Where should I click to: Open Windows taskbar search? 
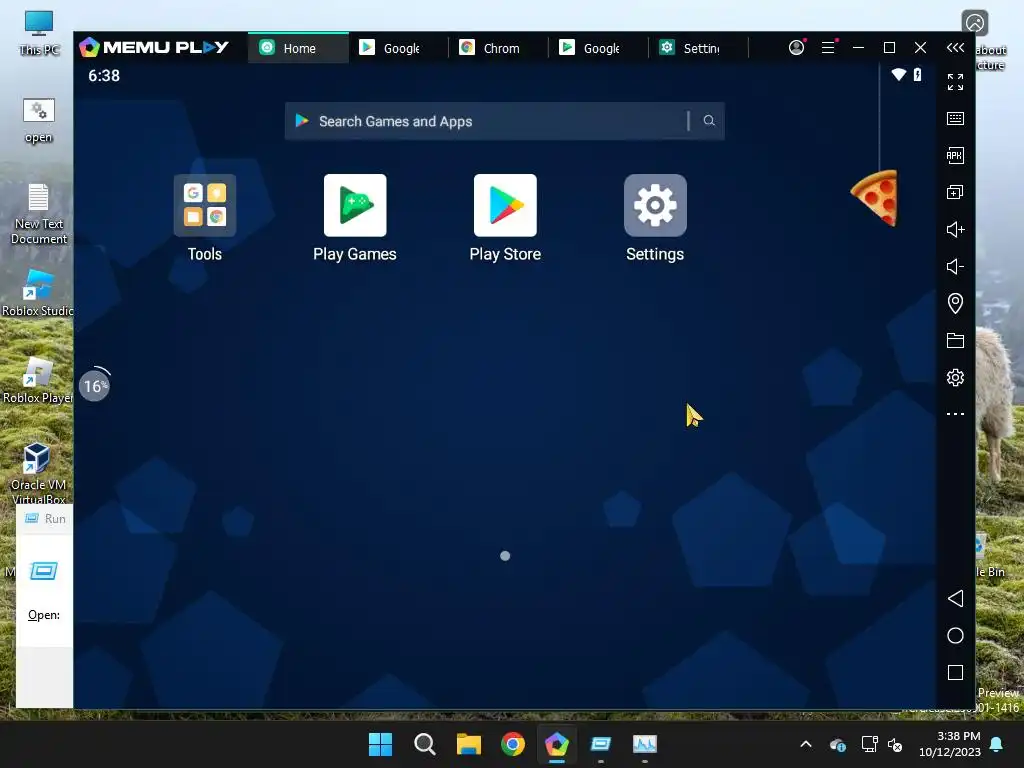click(424, 744)
